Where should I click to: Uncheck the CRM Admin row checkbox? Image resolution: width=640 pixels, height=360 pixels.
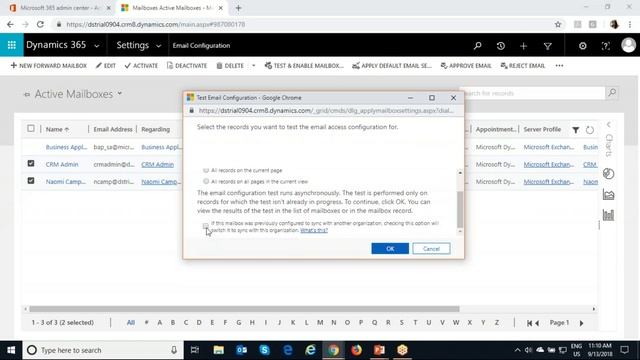click(31, 164)
